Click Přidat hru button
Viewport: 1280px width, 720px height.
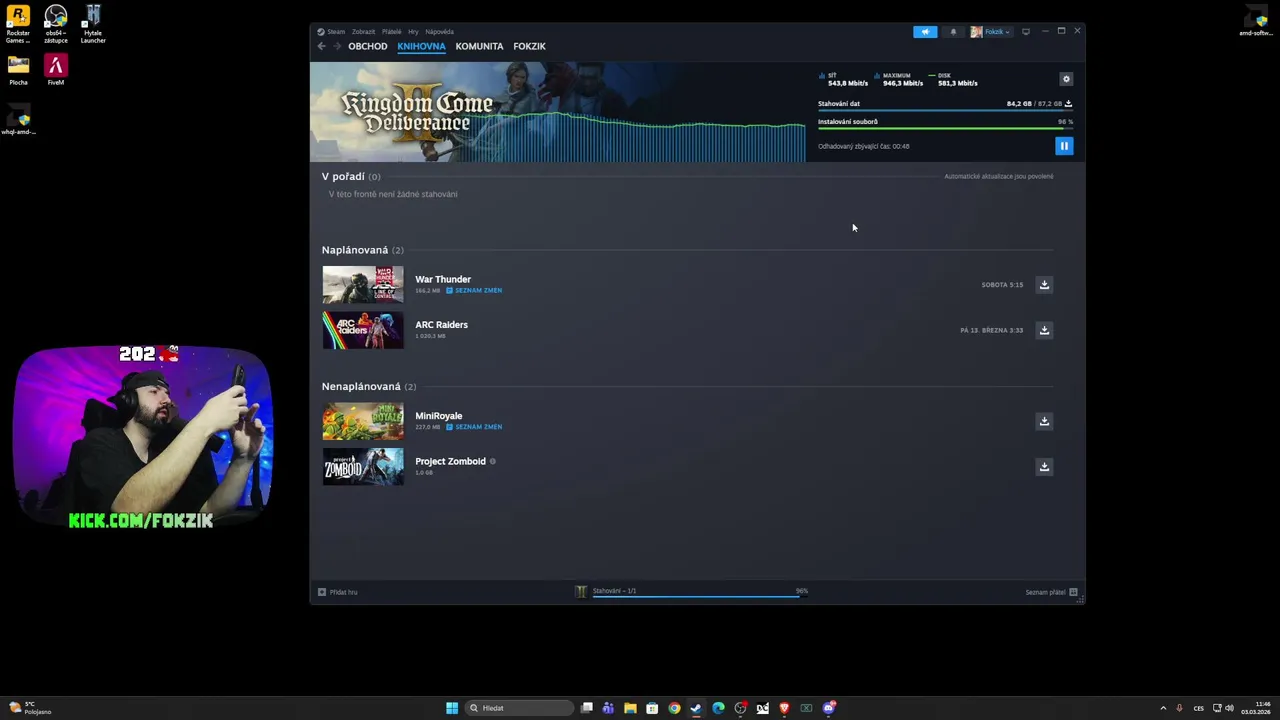pos(338,592)
